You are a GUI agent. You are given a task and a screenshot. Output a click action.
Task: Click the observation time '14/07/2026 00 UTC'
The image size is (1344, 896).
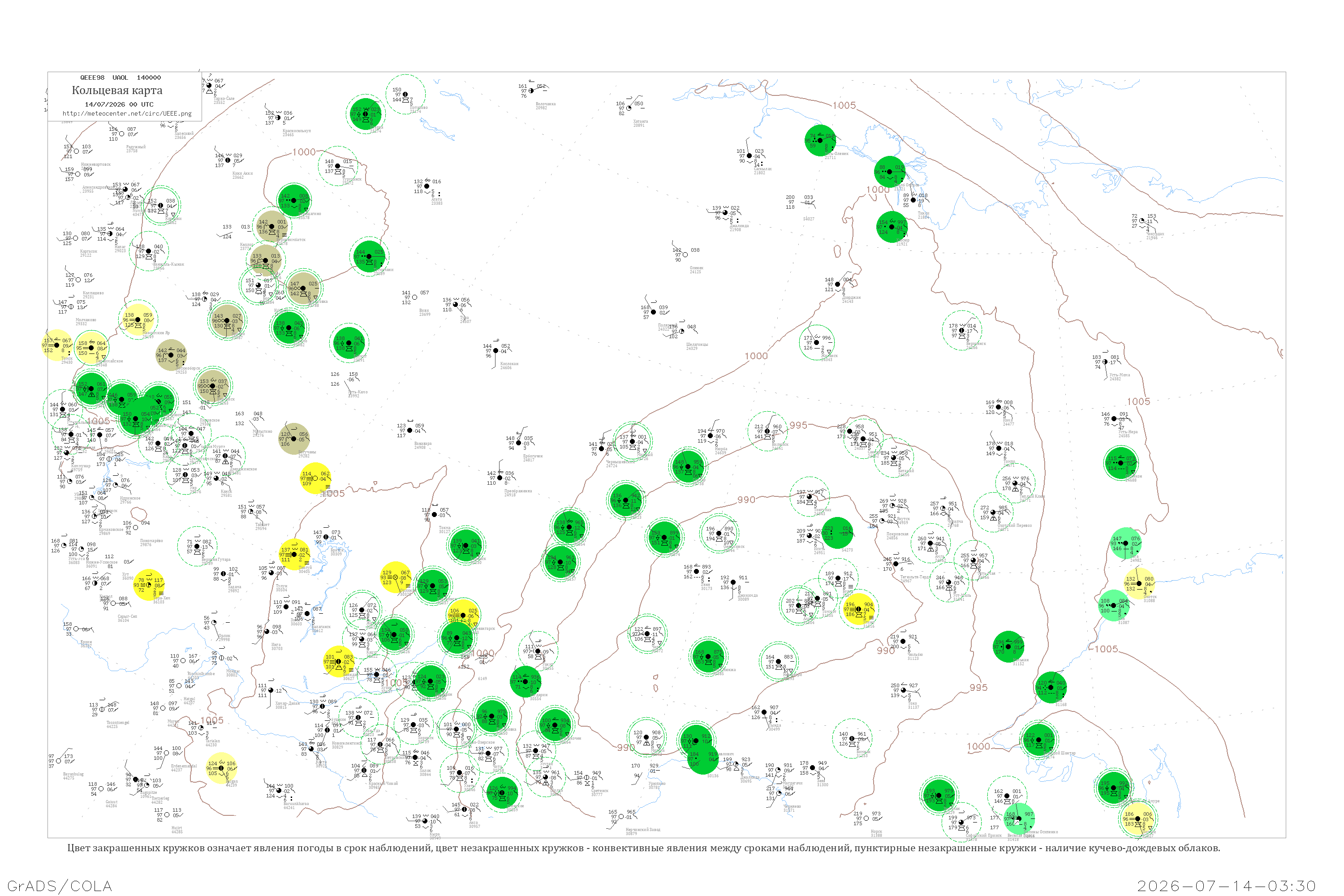click(119, 104)
